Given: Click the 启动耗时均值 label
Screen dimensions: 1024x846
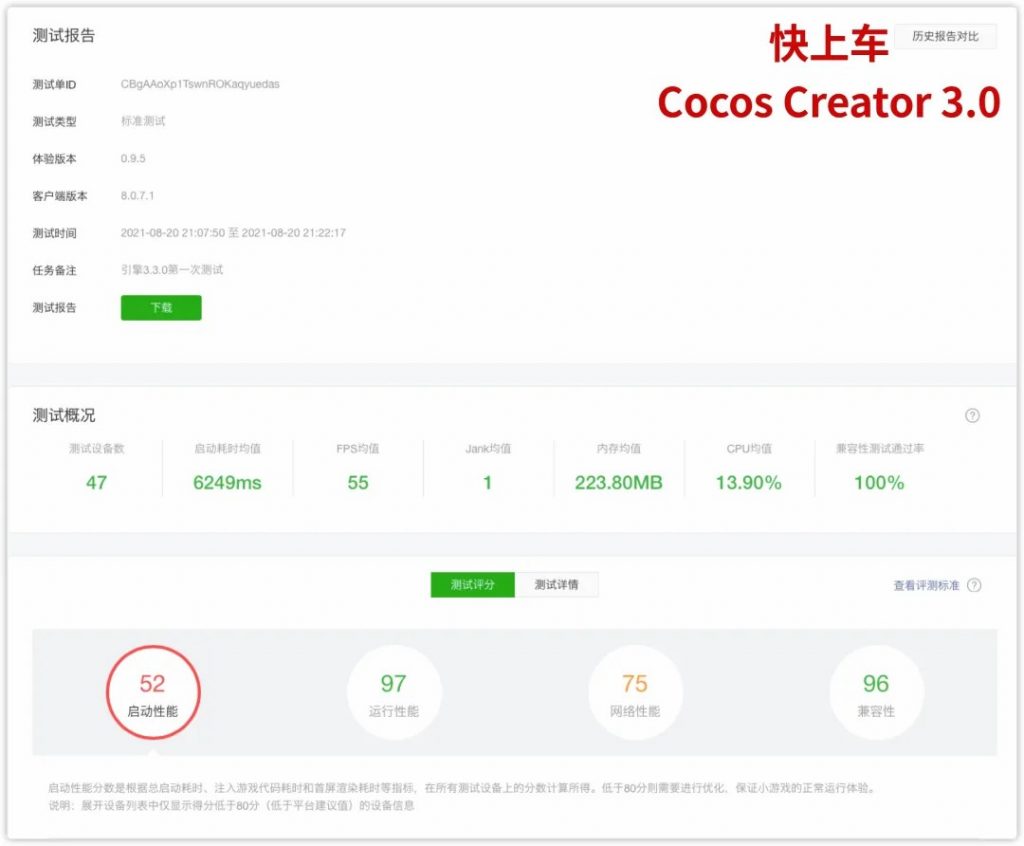Looking at the screenshot, I should pos(227,449).
